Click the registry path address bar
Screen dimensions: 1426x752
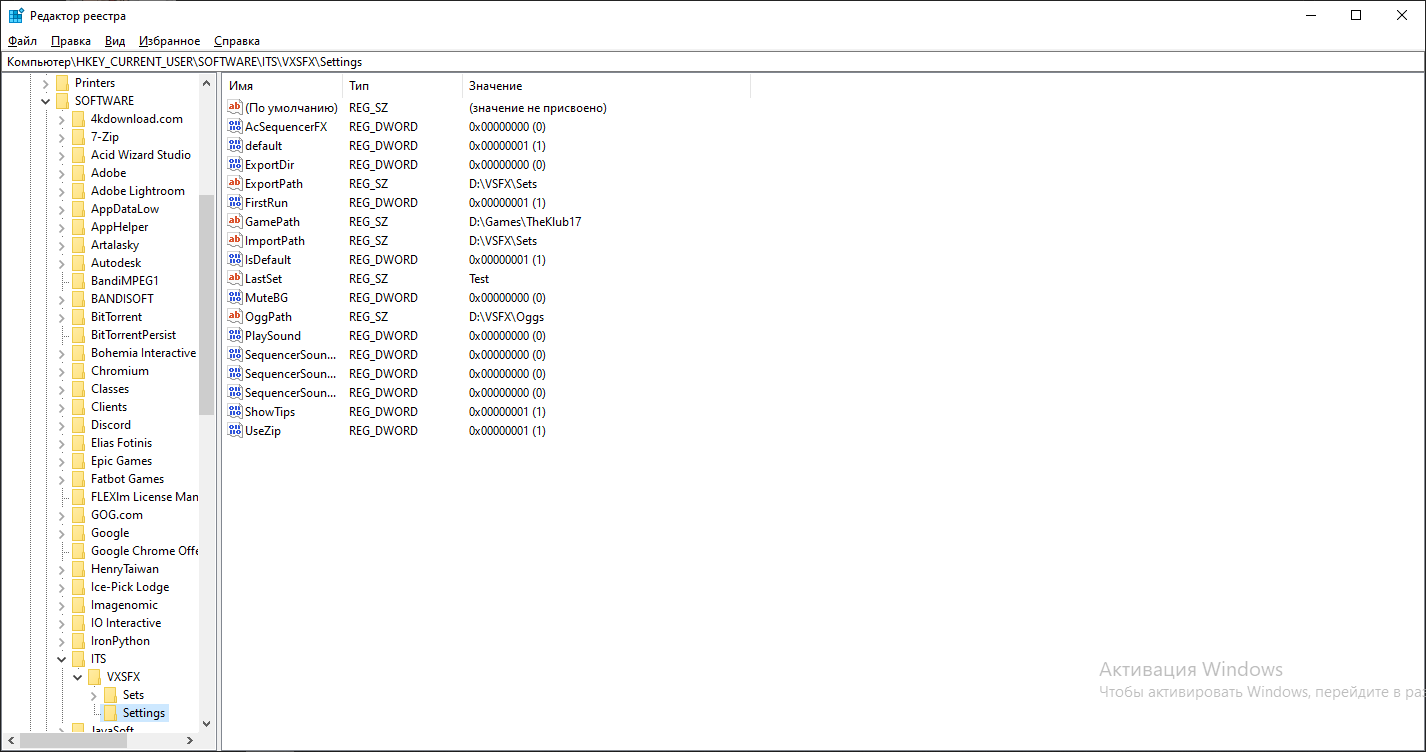tap(713, 62)
